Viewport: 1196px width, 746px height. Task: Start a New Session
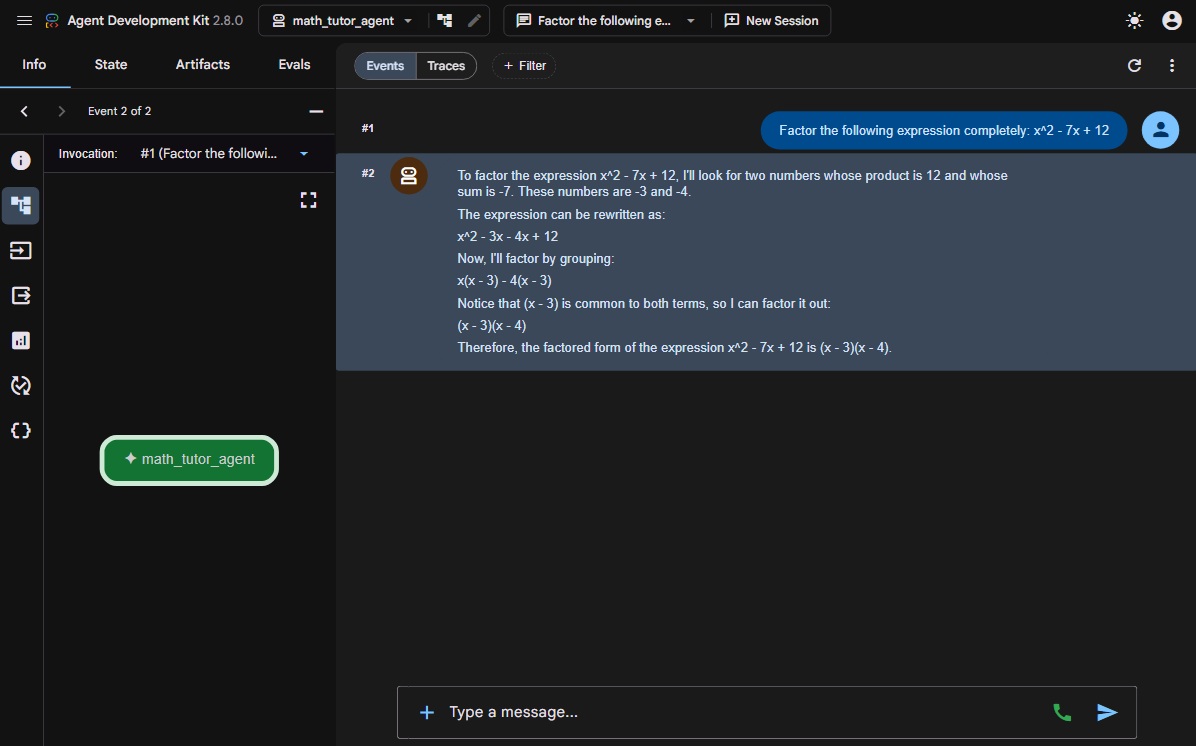[771, 21]
